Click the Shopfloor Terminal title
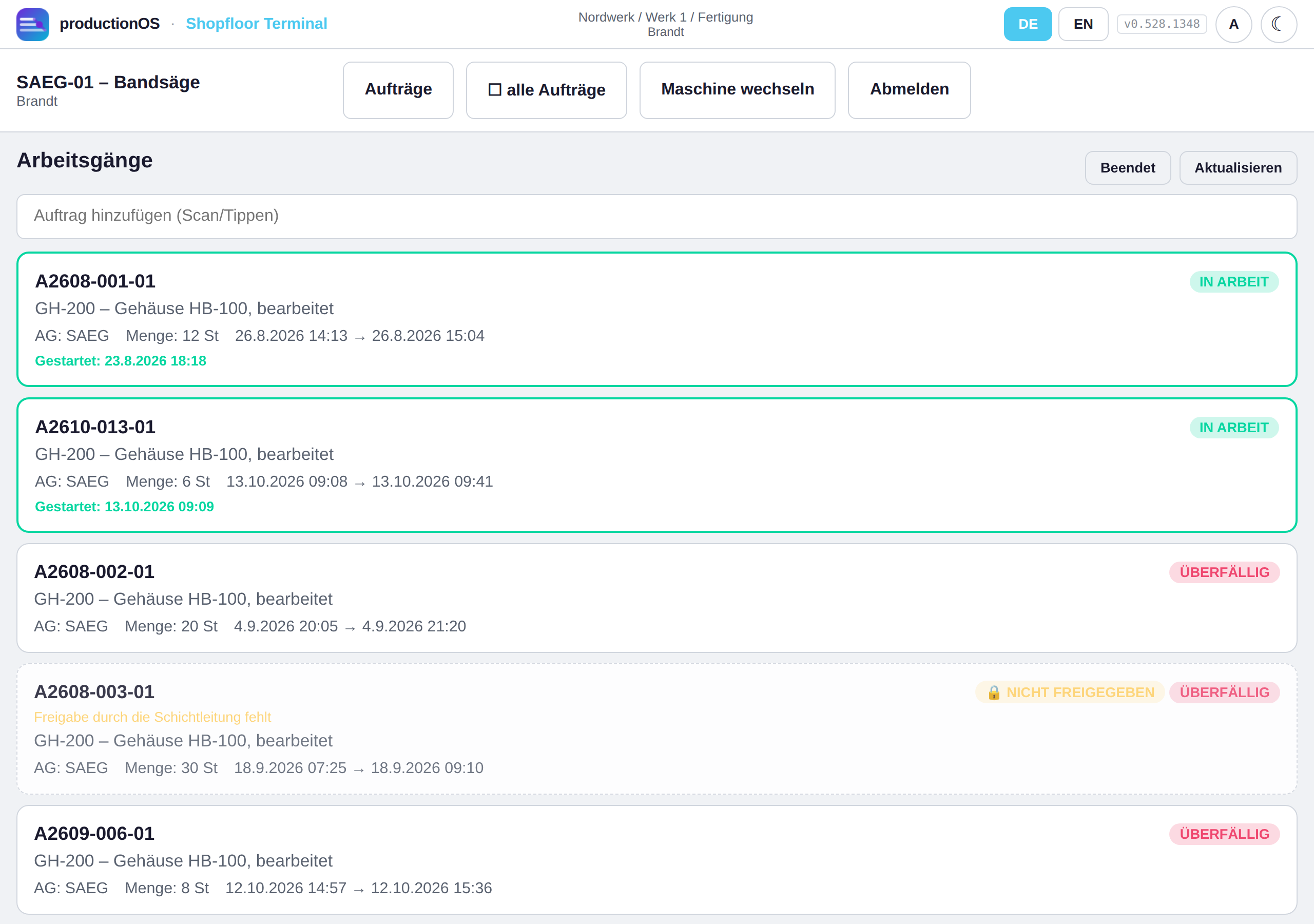Viewport: 1314px width, 924px height. pos(257,24)
